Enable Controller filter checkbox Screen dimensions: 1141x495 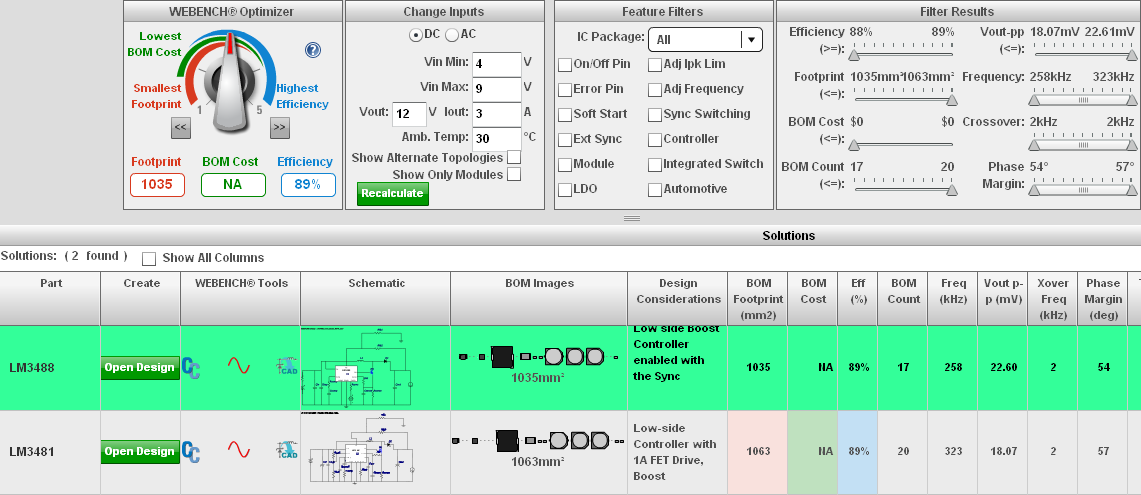655,139
